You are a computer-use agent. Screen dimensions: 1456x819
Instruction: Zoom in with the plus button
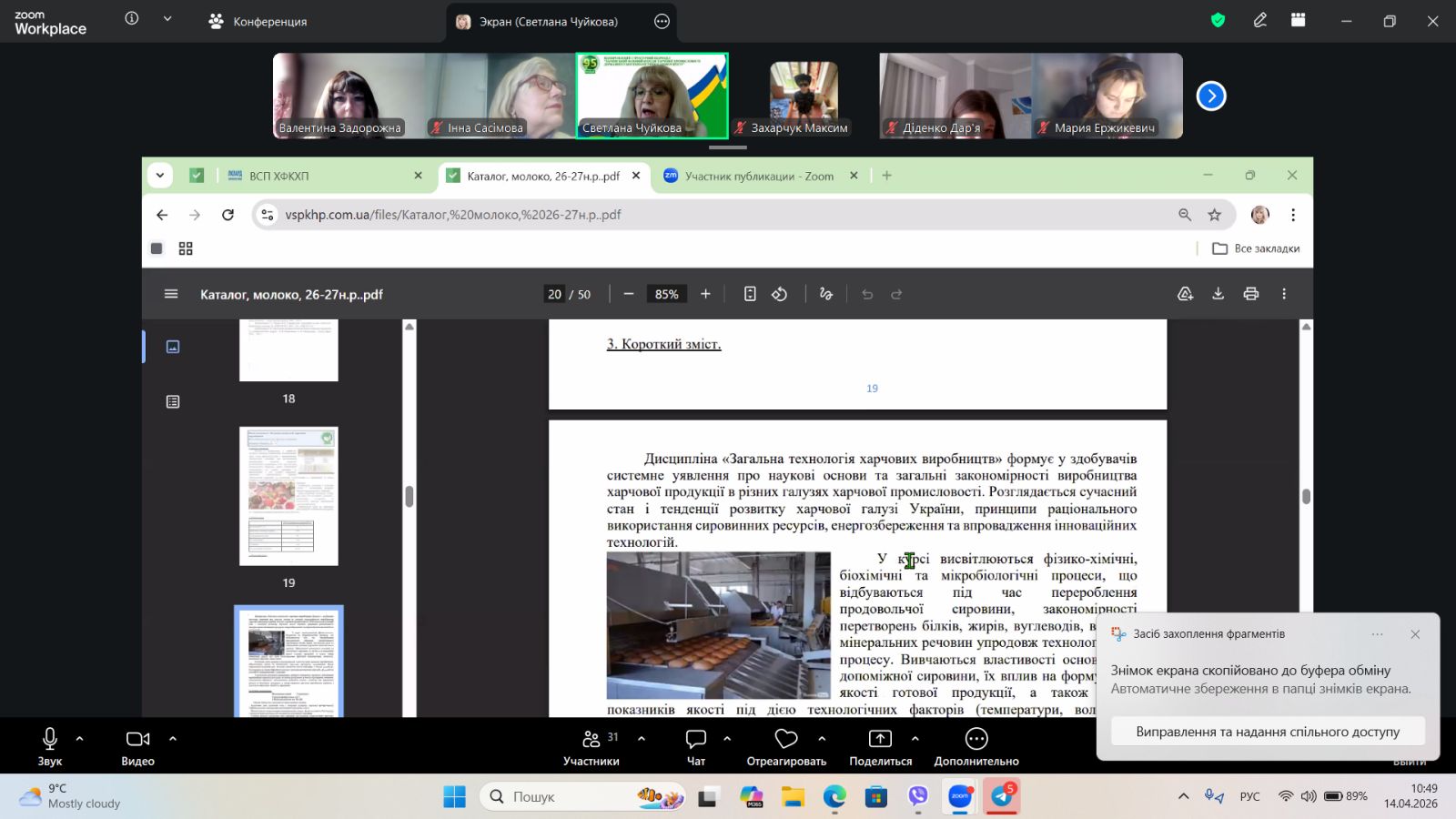[705, 294]
